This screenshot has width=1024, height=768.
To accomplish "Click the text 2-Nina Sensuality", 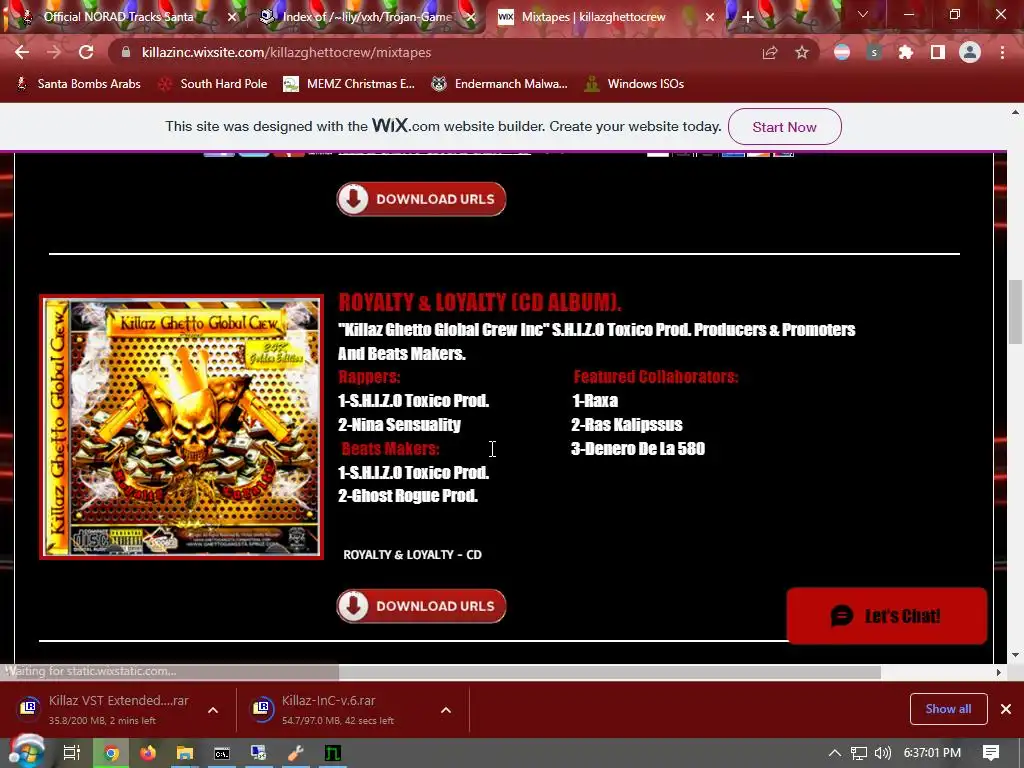I will click(x=399, y=424).
